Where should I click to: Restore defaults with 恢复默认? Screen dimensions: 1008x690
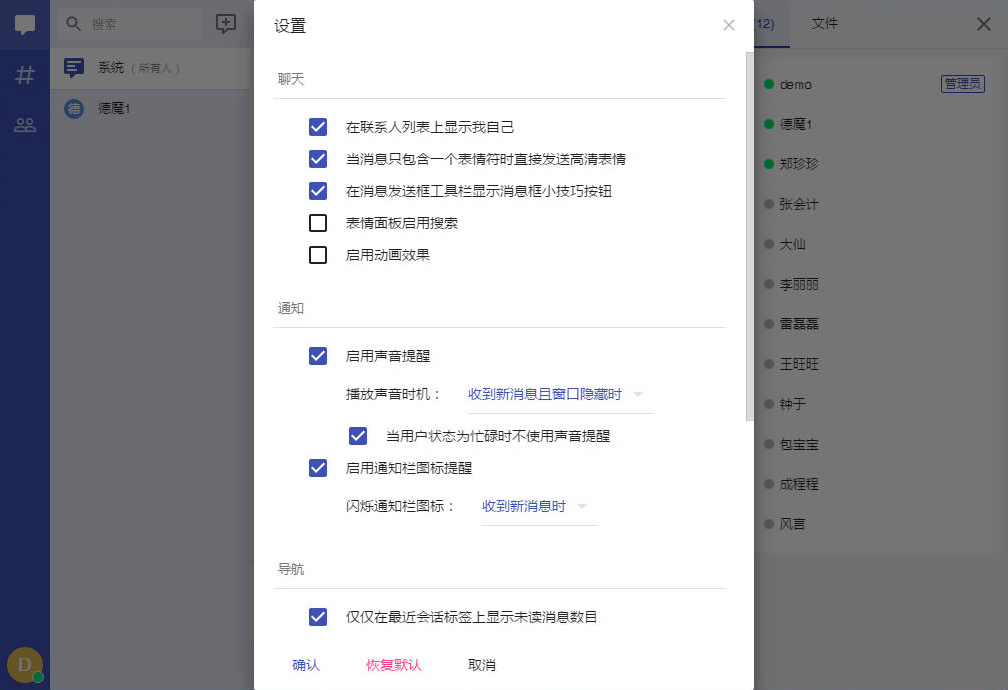tap(393, 664)
